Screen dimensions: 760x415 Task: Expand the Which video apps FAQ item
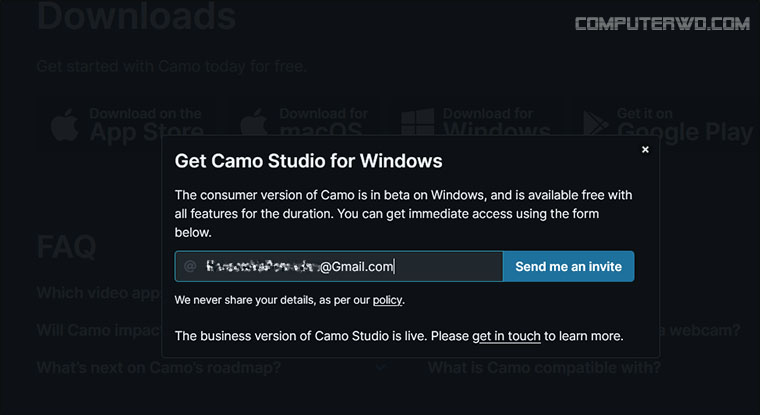pos(99,292)
